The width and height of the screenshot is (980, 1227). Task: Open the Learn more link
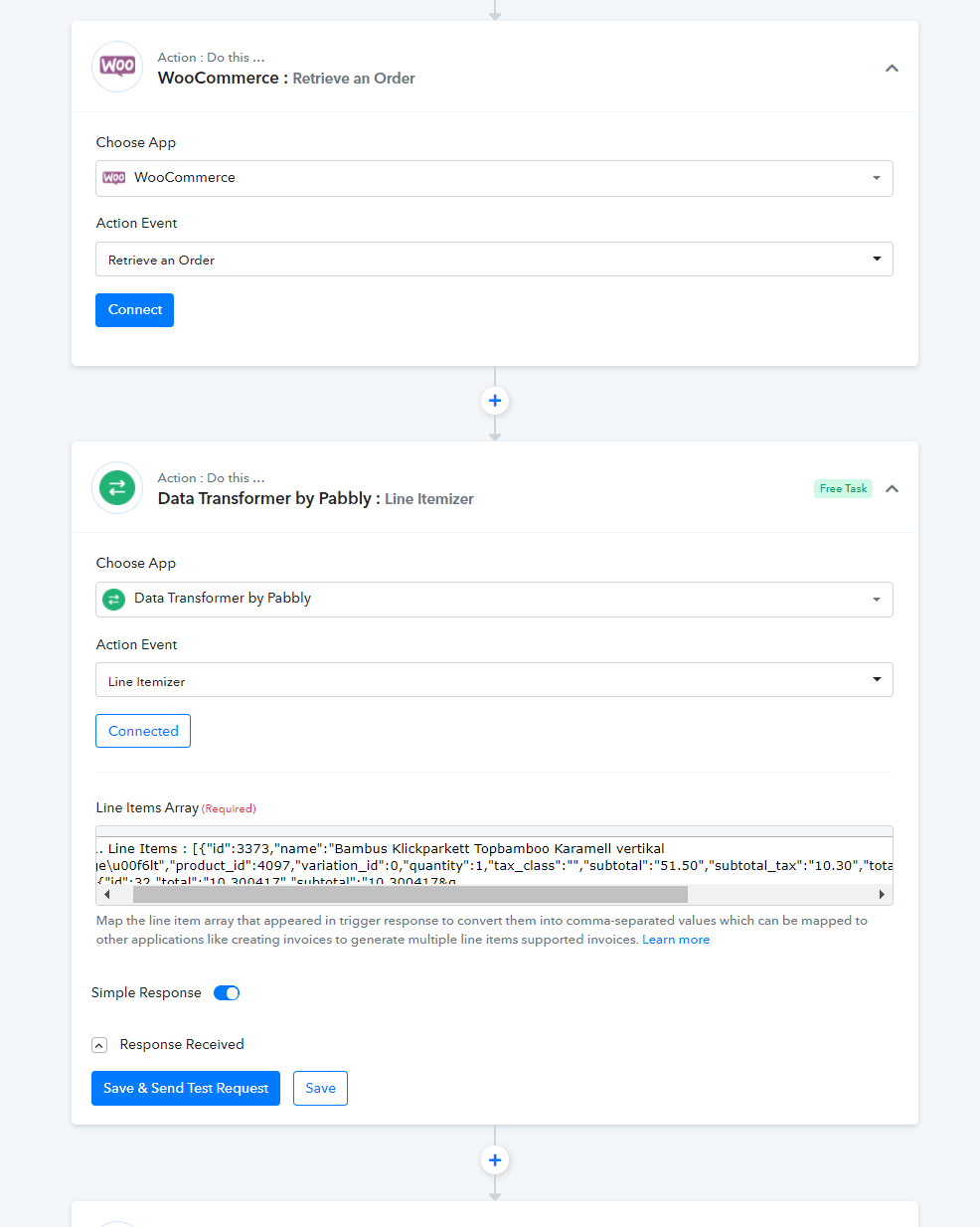pyautogui.click(x=676, y=940)
